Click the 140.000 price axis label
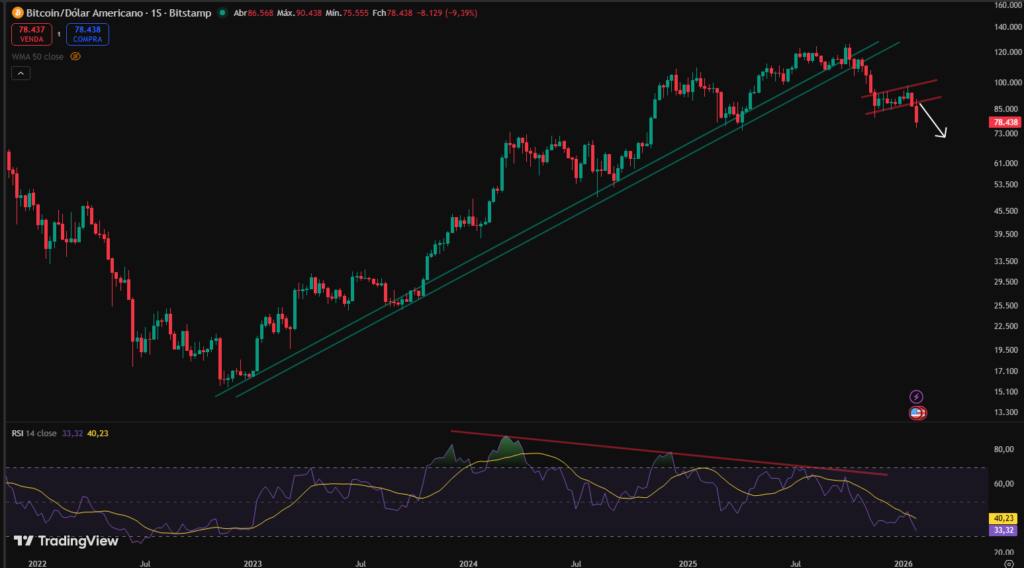This screenshot has width=1024, height=568. click(1008, 27)
